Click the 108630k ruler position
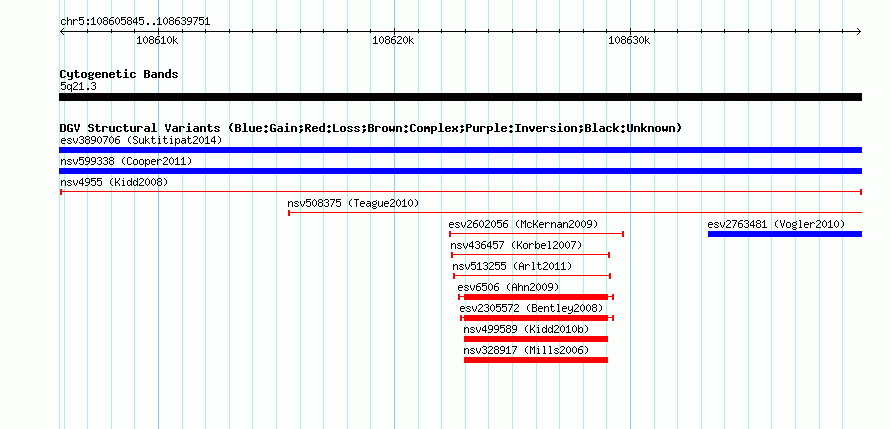 click(x=629, y=40)
